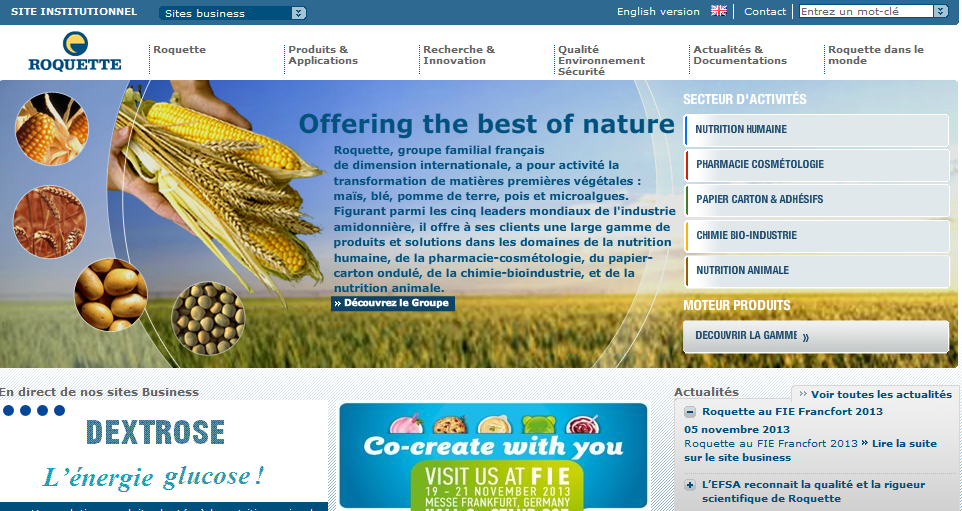Open Produits & Applications menu
962x511 pixels.
(323, 55)
